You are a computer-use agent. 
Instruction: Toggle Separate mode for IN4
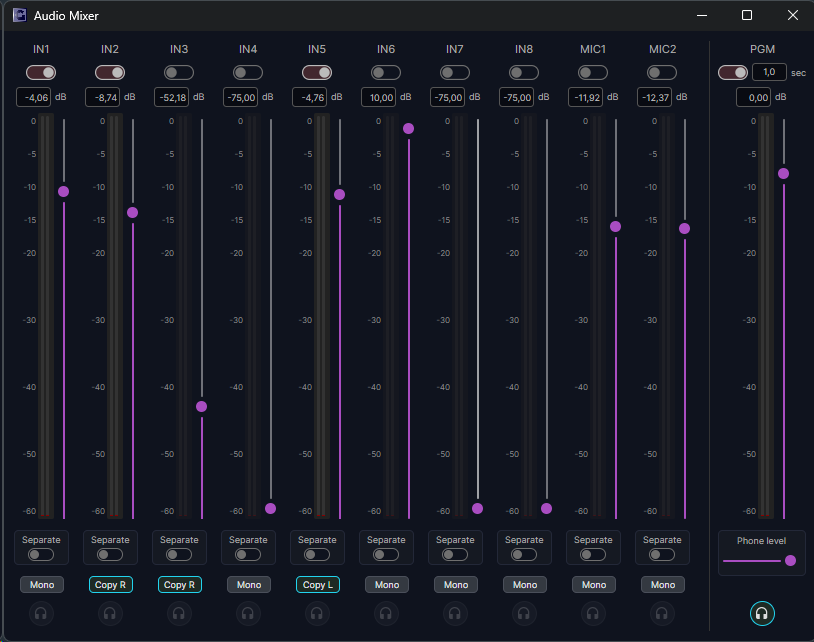point(248,555)
